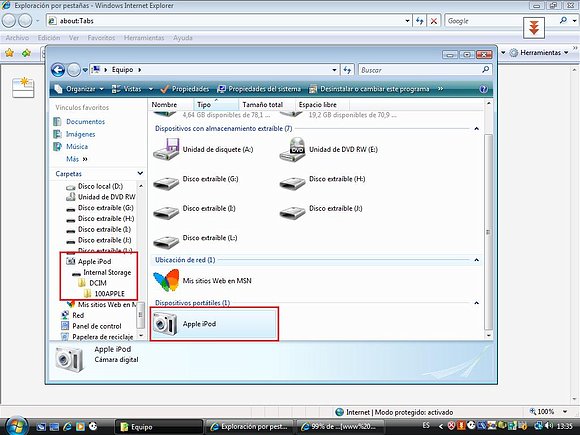Open Música favorite link
Image resolution: width=580 pixels, height=435 pixels.
(x=77, y=146)
